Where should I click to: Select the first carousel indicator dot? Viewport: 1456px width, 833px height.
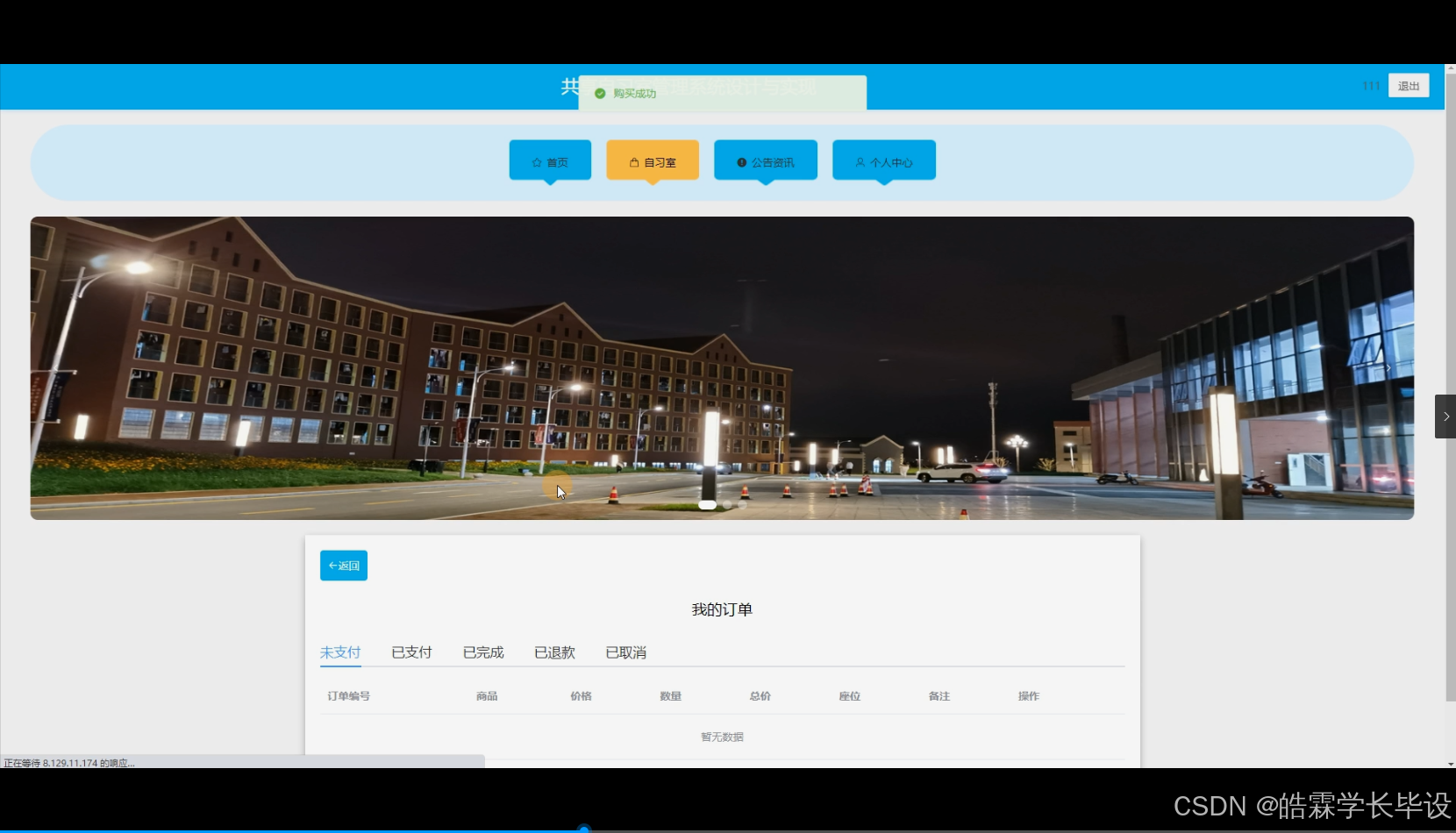click(x=707, y=505)
